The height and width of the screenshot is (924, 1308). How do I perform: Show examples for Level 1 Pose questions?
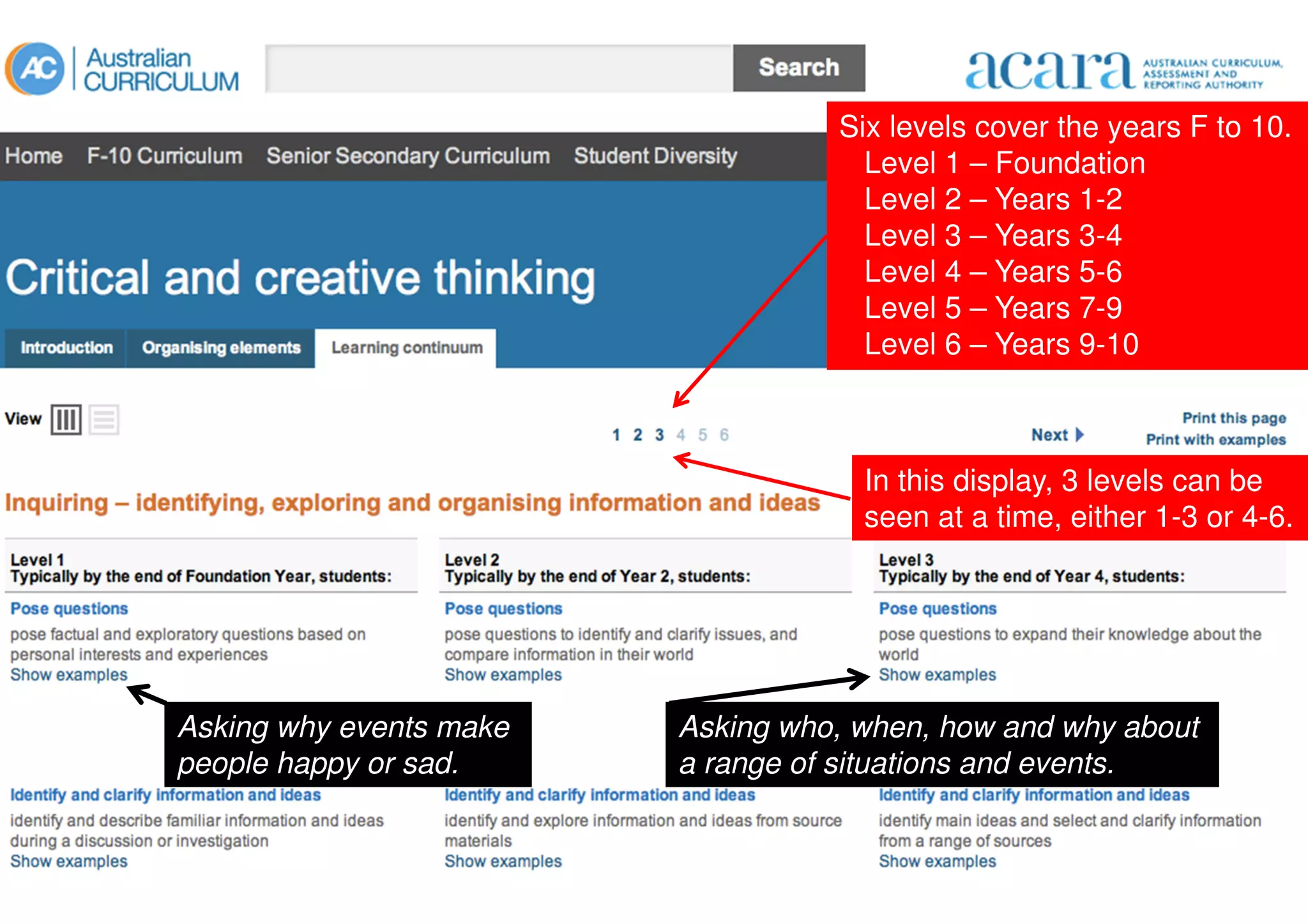coord(69,675)
